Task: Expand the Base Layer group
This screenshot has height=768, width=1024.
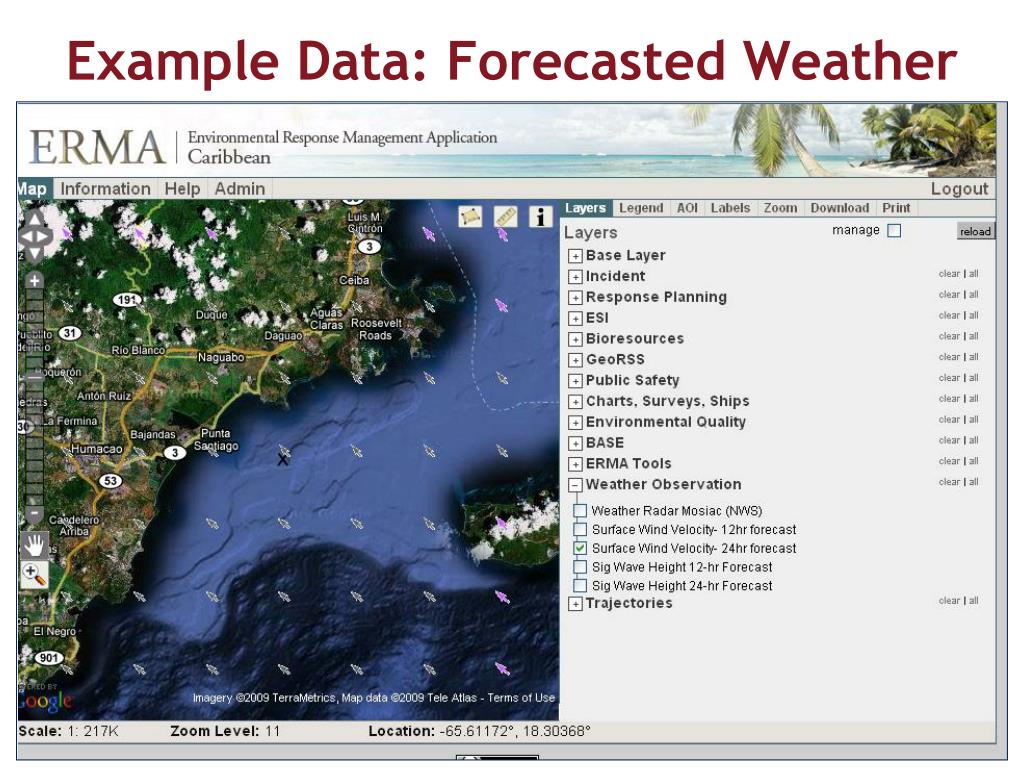Action: point(575,256)
